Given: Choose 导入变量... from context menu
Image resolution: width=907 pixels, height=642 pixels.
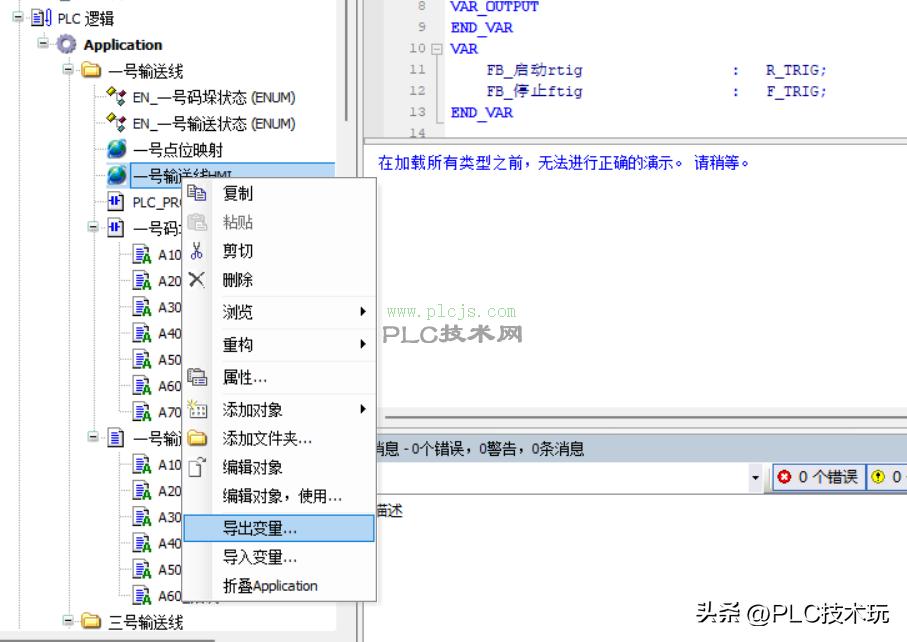Looking at the screenshot, I should pos(278,557).
